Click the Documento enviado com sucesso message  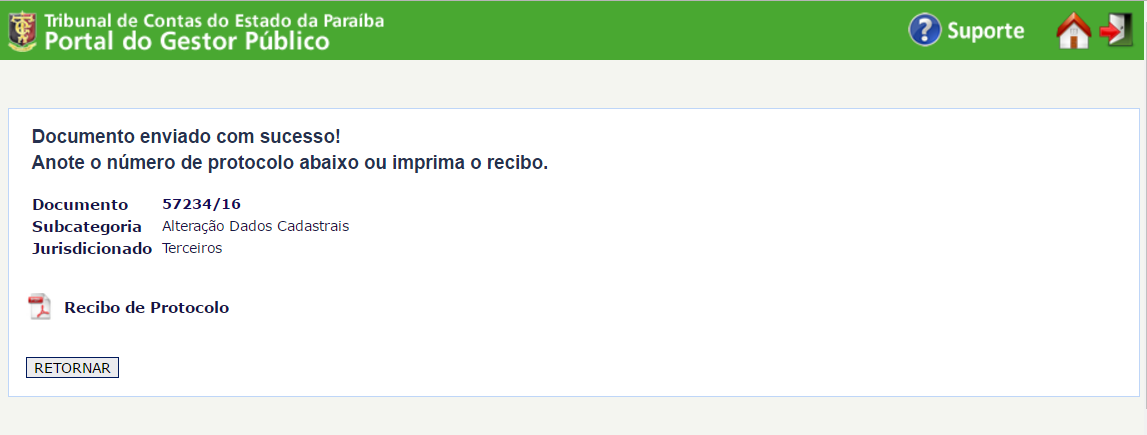click(x=179, y=136)
